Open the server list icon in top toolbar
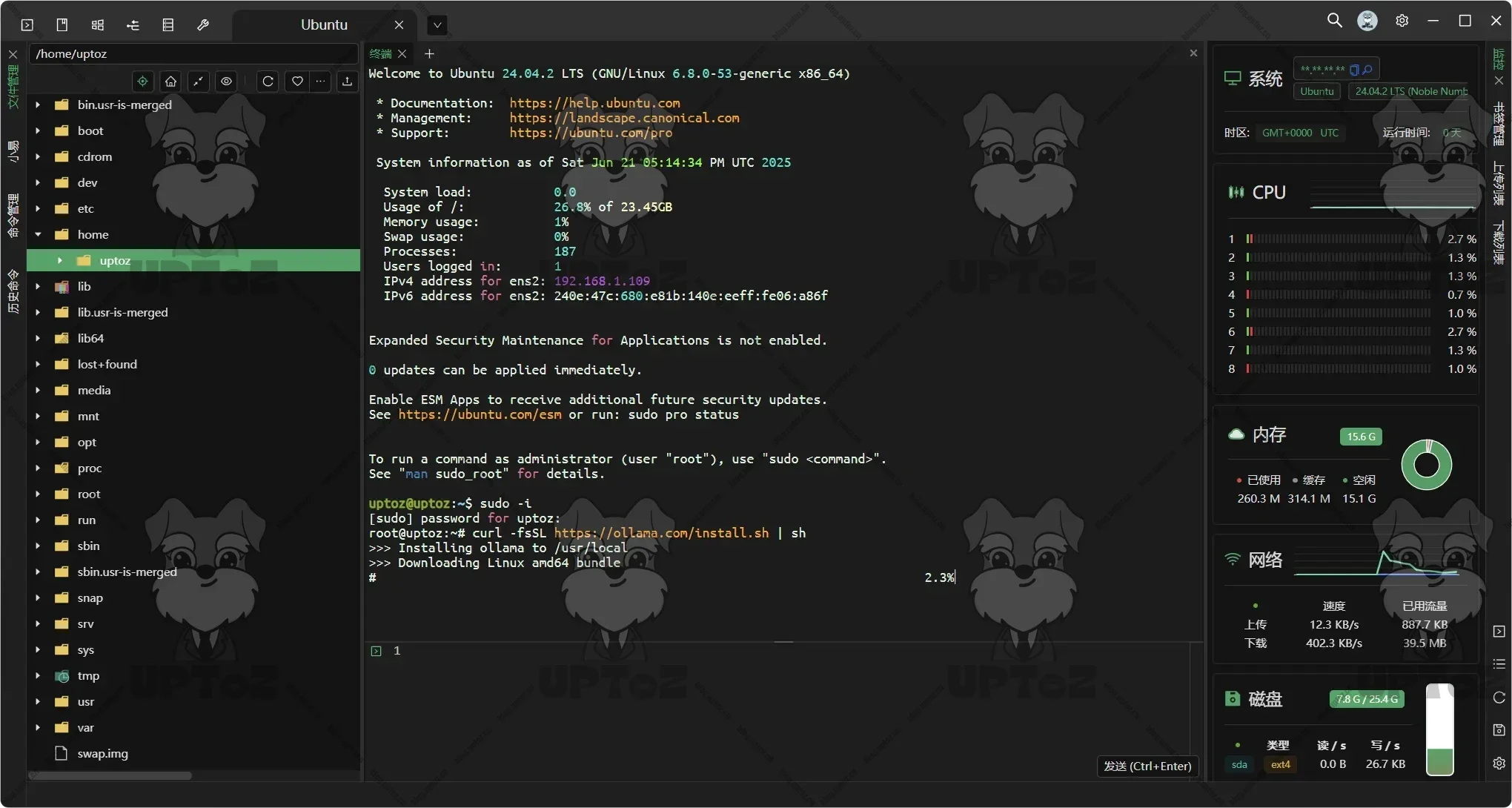The image size is (1512, 808). click(168, 24)
